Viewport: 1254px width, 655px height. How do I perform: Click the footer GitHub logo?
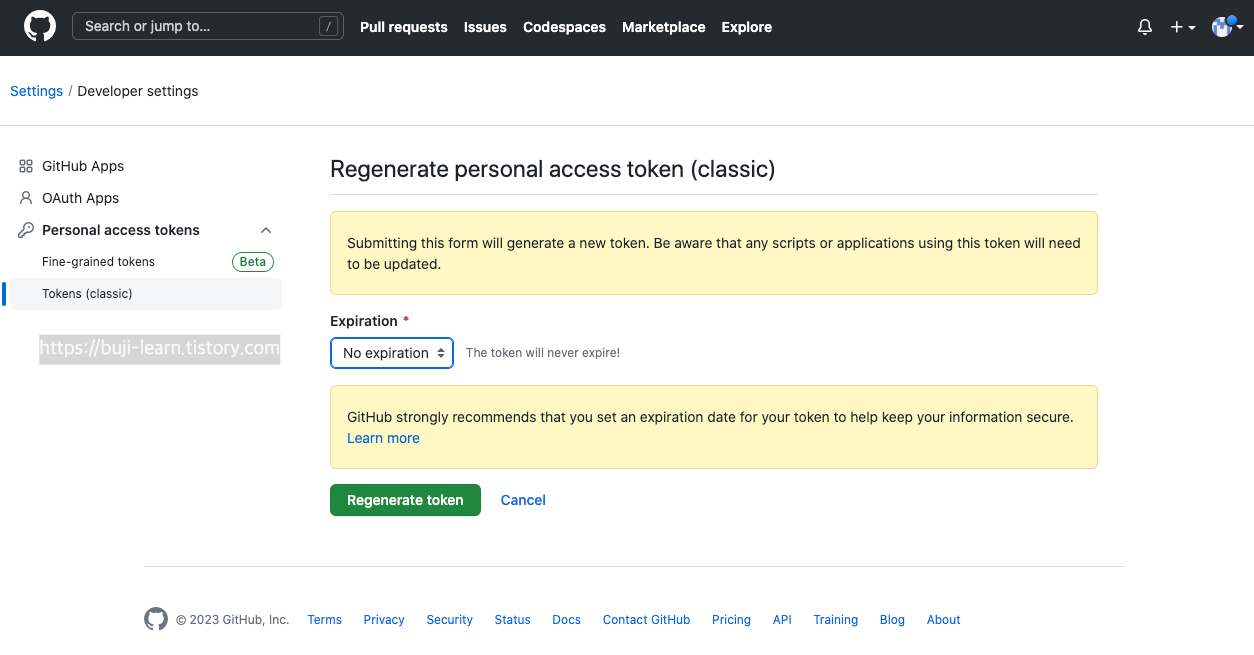click(156, 619)
